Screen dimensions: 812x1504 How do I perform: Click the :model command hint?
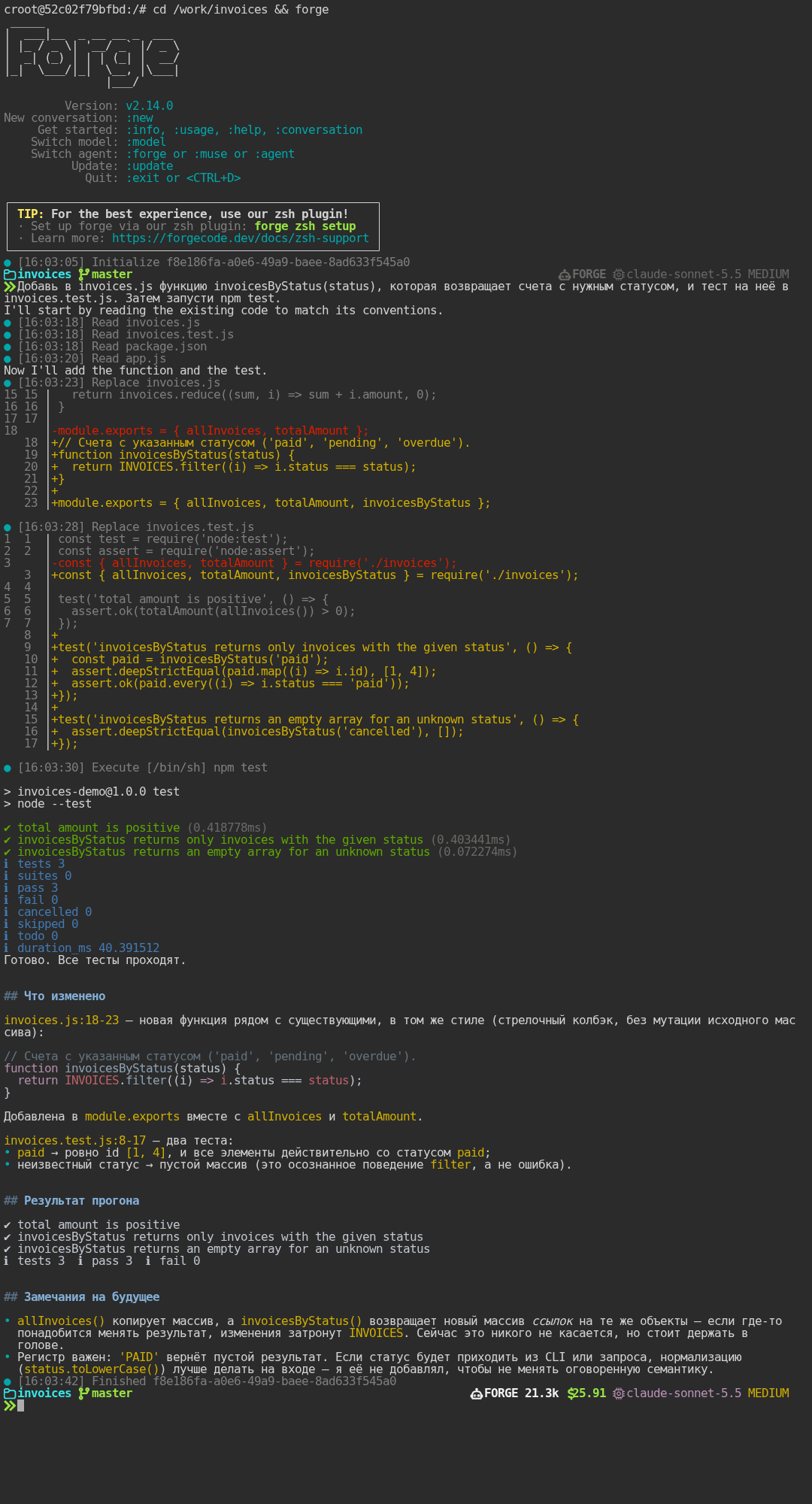tap(146, 142)
